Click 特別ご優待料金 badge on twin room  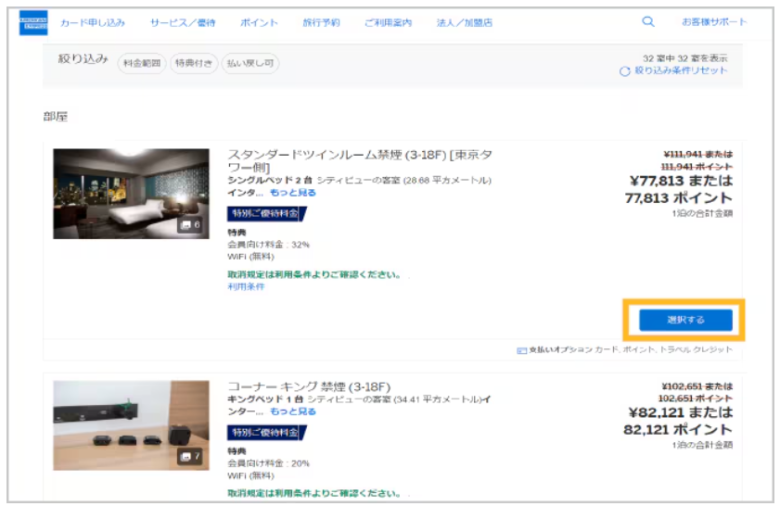tap(266, 214)
